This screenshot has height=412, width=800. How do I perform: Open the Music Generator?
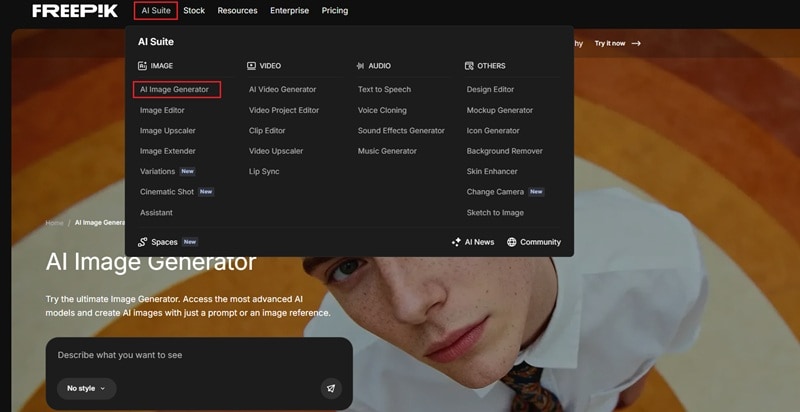point(387,151)
